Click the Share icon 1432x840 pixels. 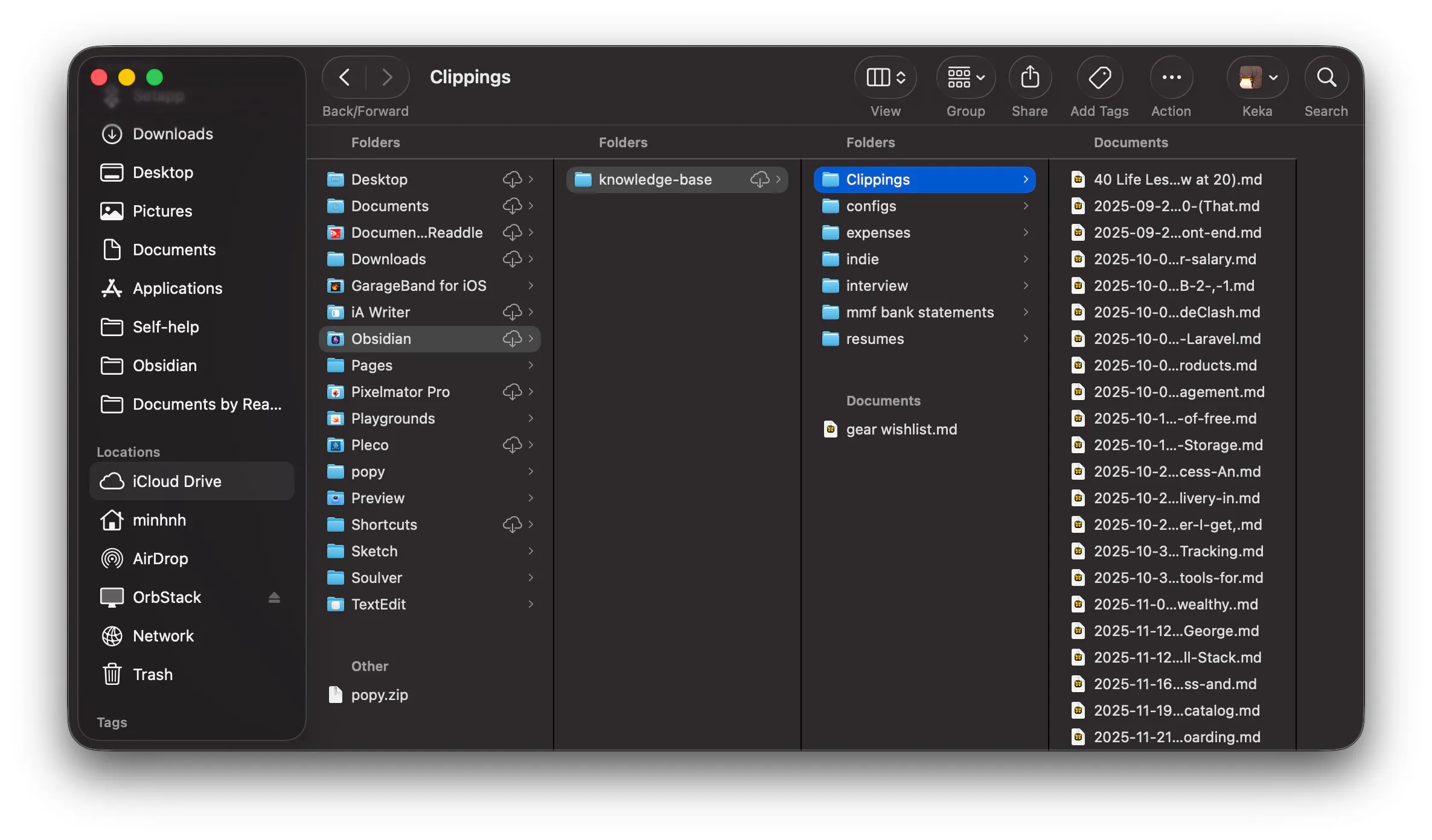(1029, 77)
